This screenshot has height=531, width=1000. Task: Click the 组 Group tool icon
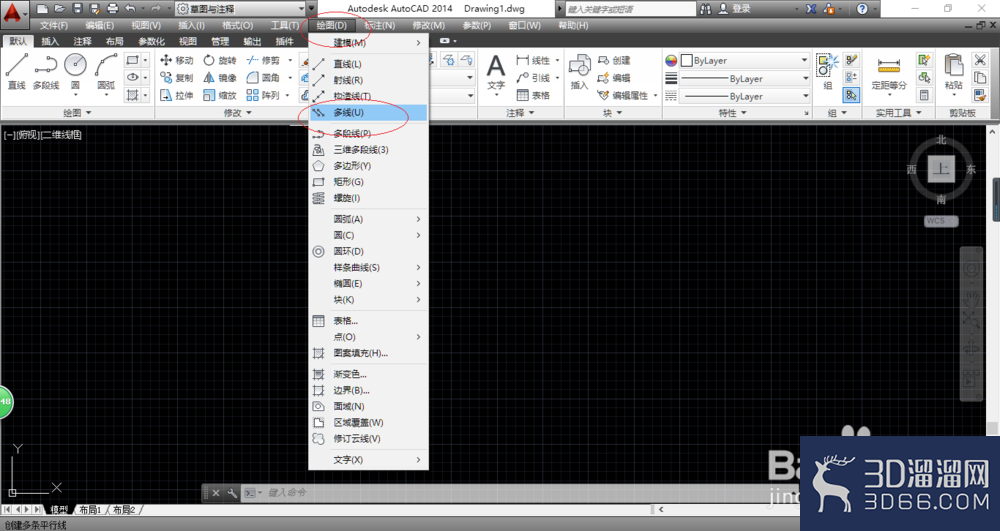(x=828, y=71)
